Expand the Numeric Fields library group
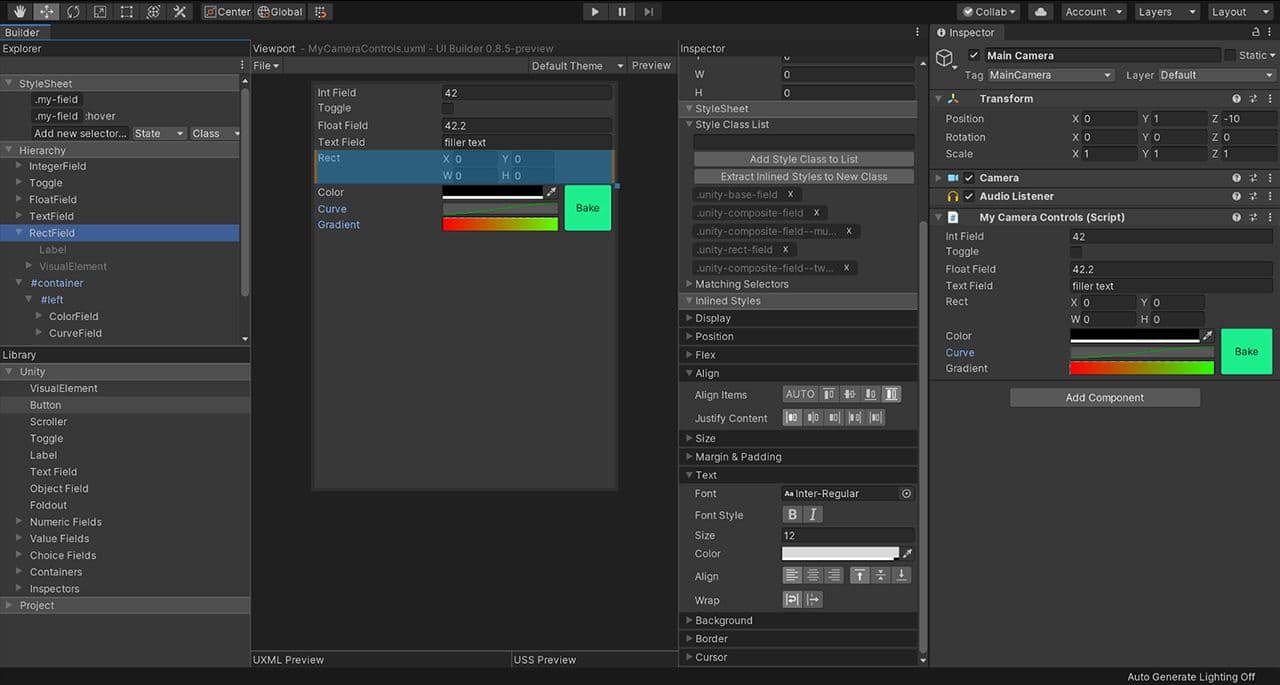Image resolution: width=1280 pixels, height=685 pixels. (20, 522)
